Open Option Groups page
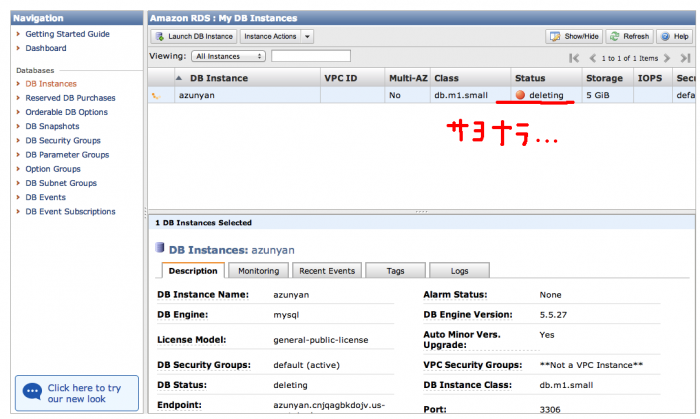This screenshot has height=419, width=700. pos(53,169)
